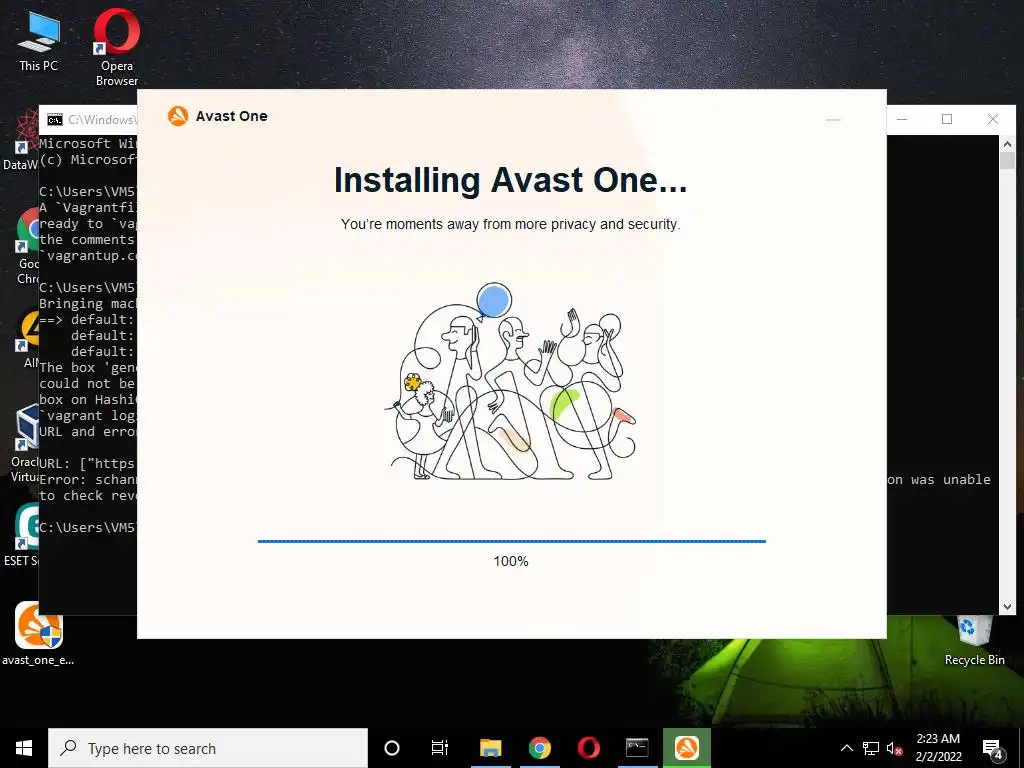The height and width of the screenshot is (768, 1024).
Task: Select the Oracle VirtualBox desktop shortcut
Action: pos(25,444)
